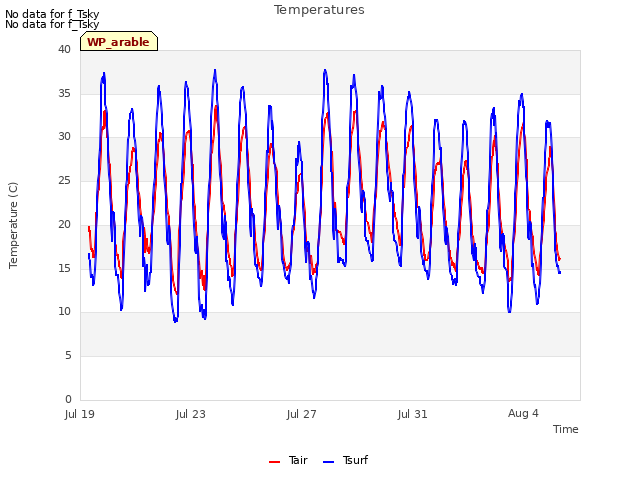Click the second 'No data for f_Tsky' message
This screenshot has width=640, height=480.
52,24
